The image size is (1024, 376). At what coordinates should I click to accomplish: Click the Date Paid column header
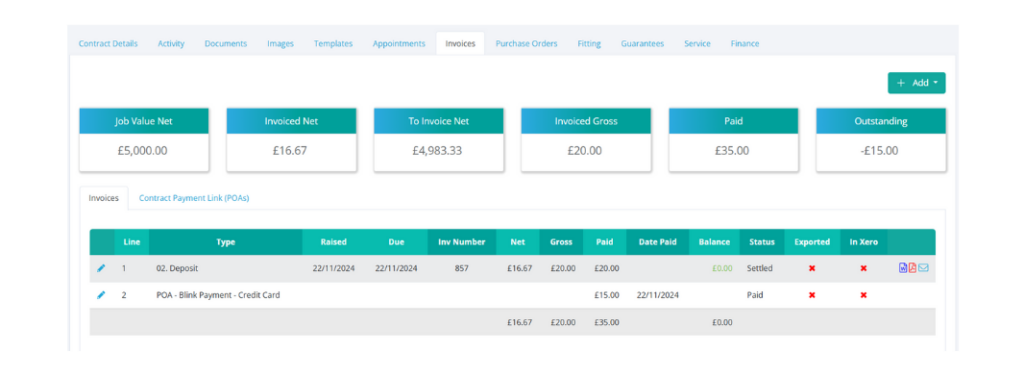pos(658,242)
